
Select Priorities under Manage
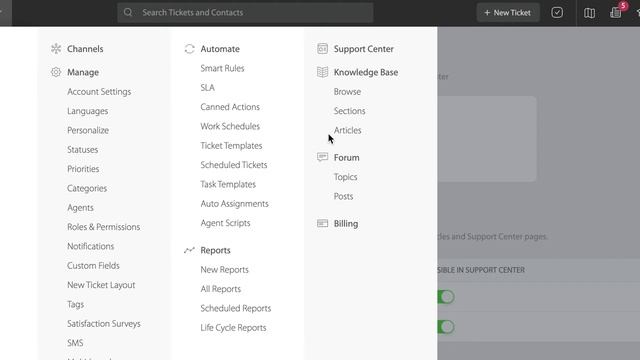[83, 169]
